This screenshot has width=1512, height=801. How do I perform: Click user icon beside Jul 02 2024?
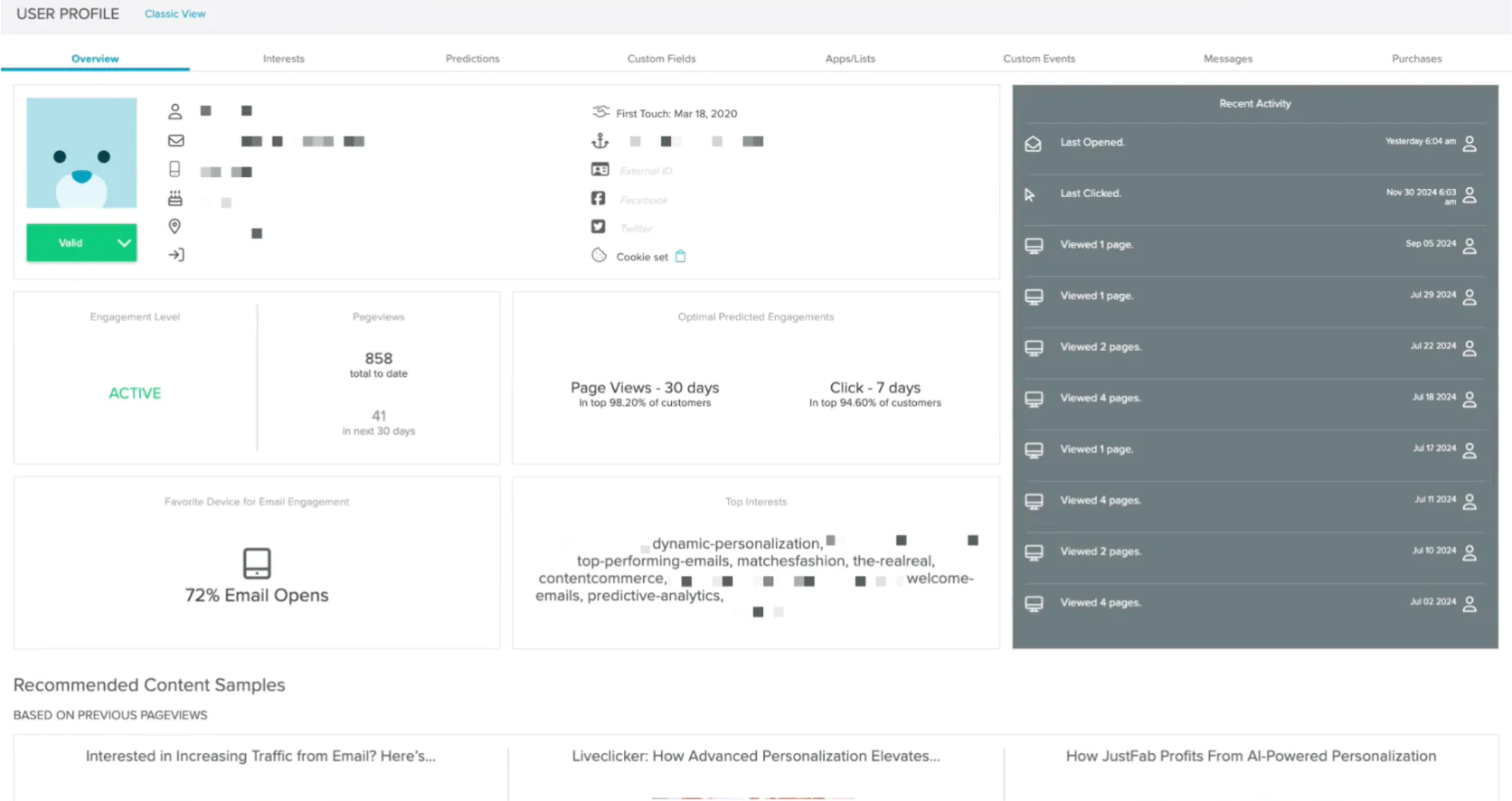[1469, 604]
